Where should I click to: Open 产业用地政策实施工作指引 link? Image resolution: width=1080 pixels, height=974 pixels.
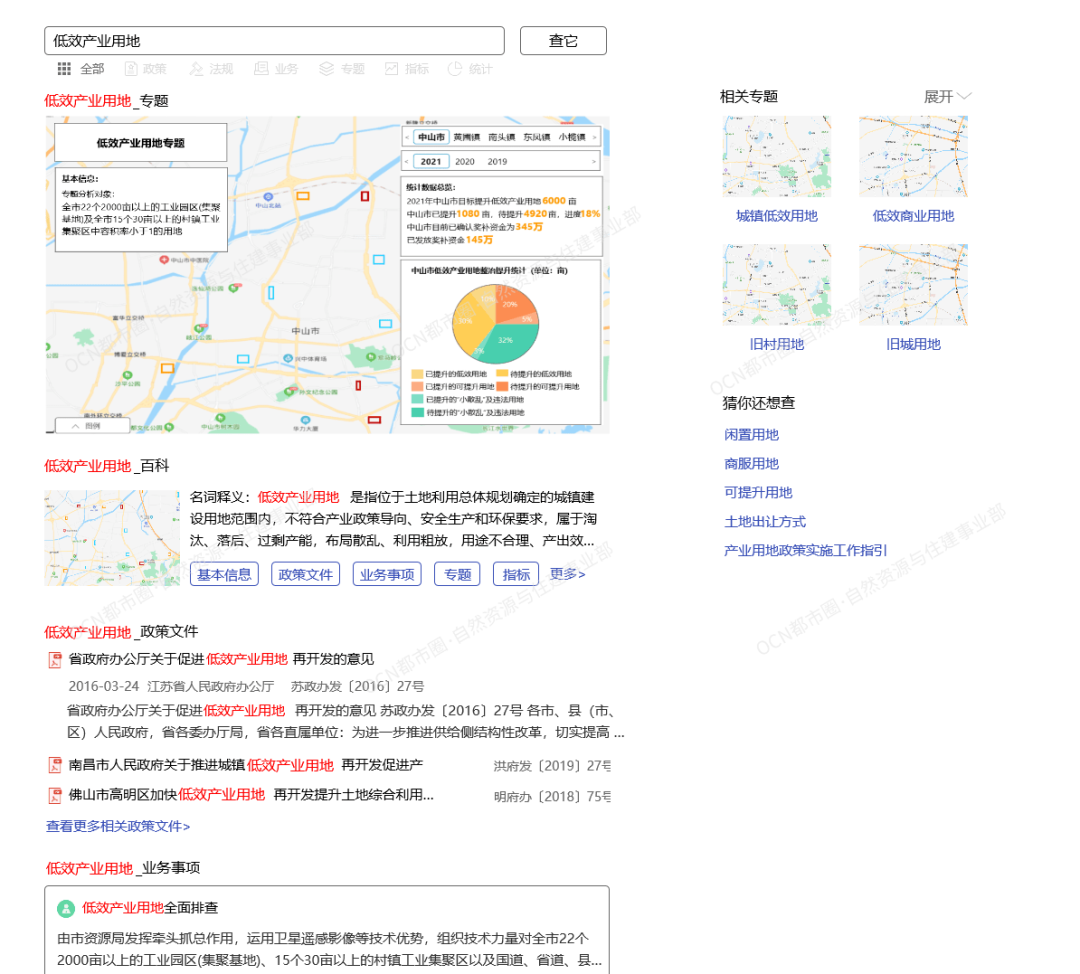pyautogui.click(x=805, y=550)
